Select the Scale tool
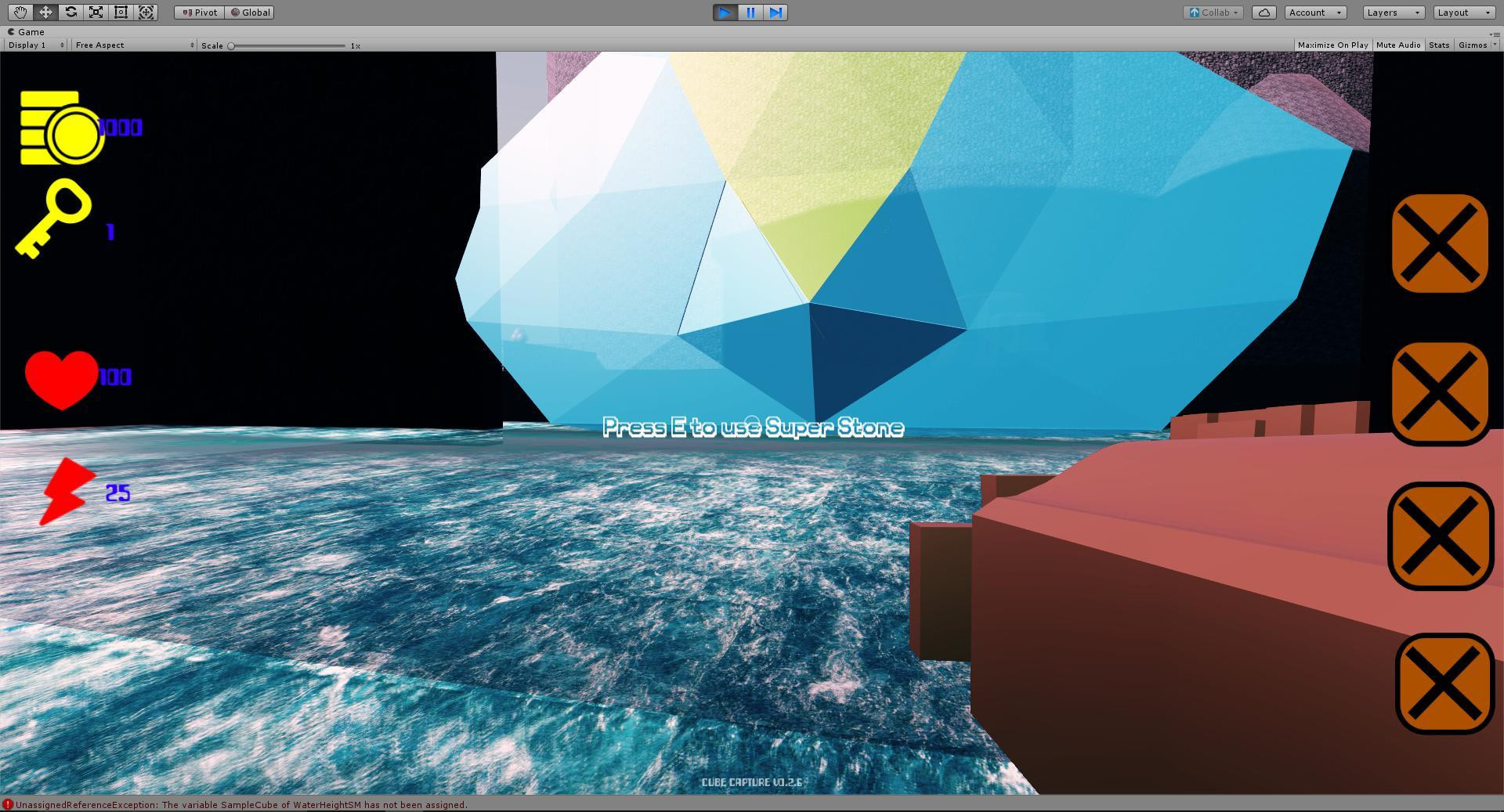Viewport: 1504px width, 812px height. 96,12
